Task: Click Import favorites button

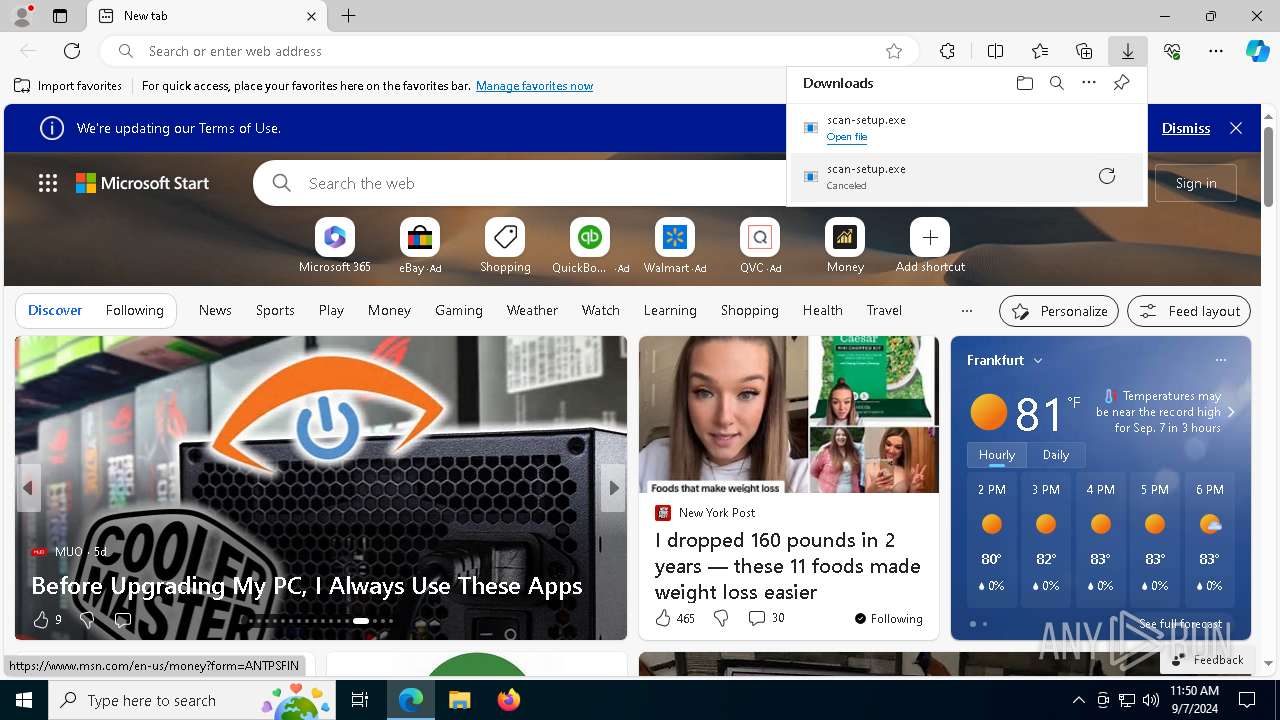Action: click(x=68, y=86)
